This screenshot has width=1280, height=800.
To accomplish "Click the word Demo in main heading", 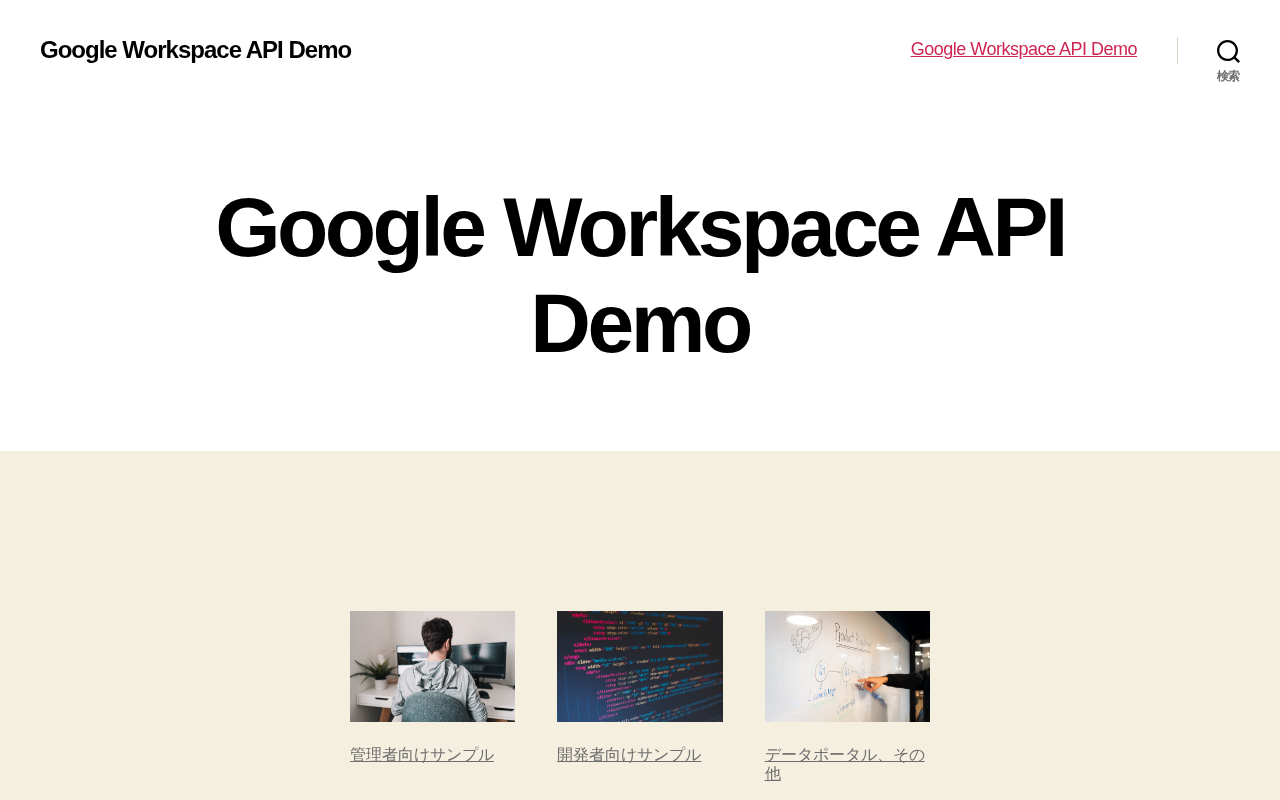I will 640,323.
